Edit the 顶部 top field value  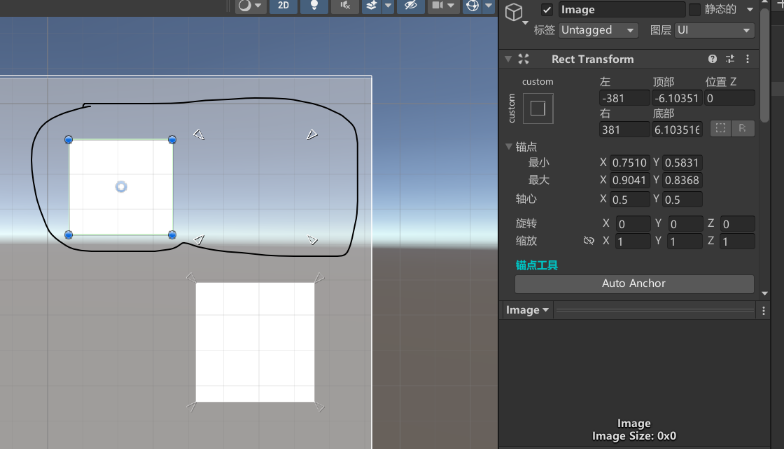677,98
